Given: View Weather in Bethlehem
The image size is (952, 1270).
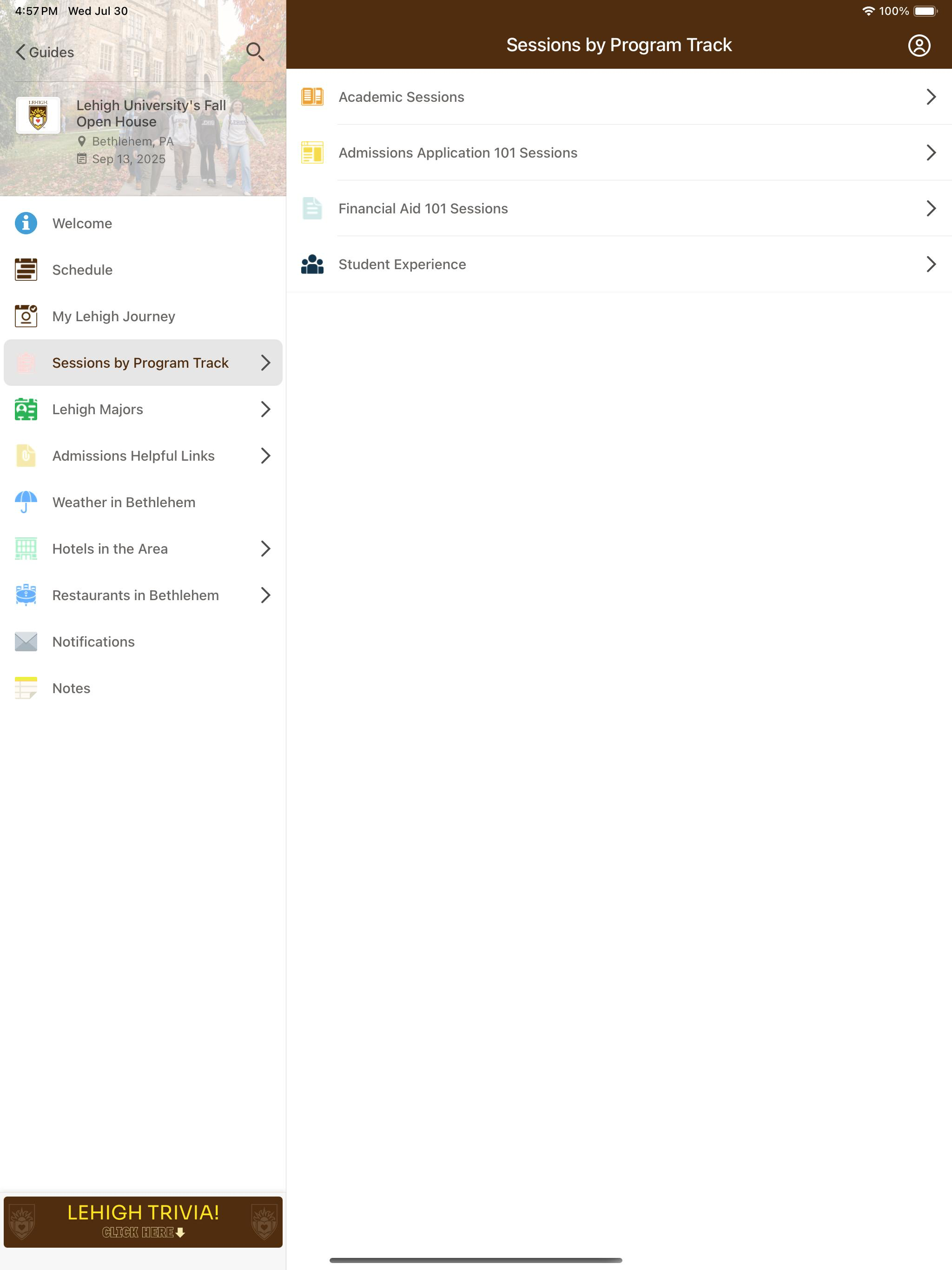Looking at the screenshot, I should (143, 503).
